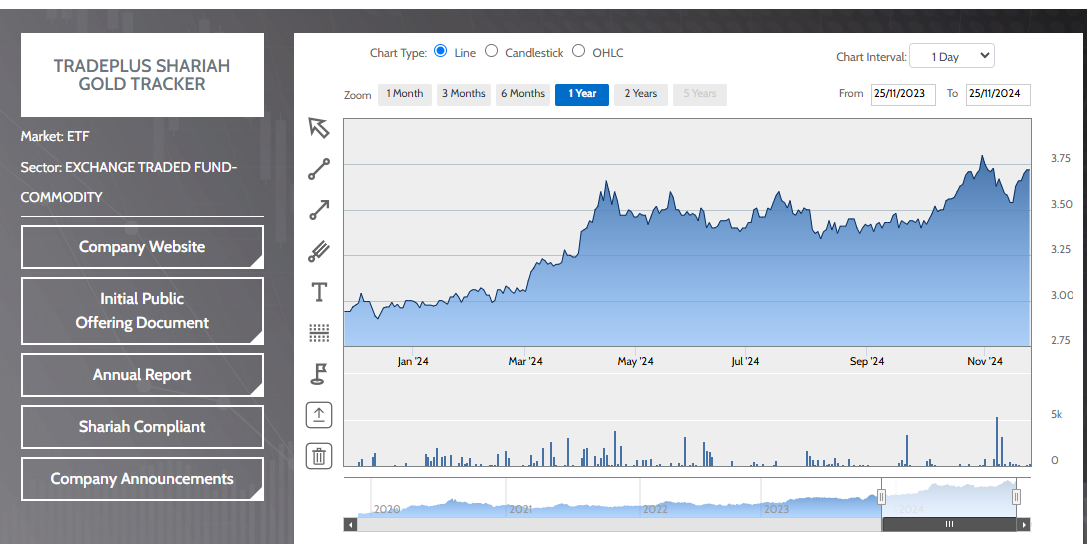Open the Annual Report link

[x=142, y=375]
